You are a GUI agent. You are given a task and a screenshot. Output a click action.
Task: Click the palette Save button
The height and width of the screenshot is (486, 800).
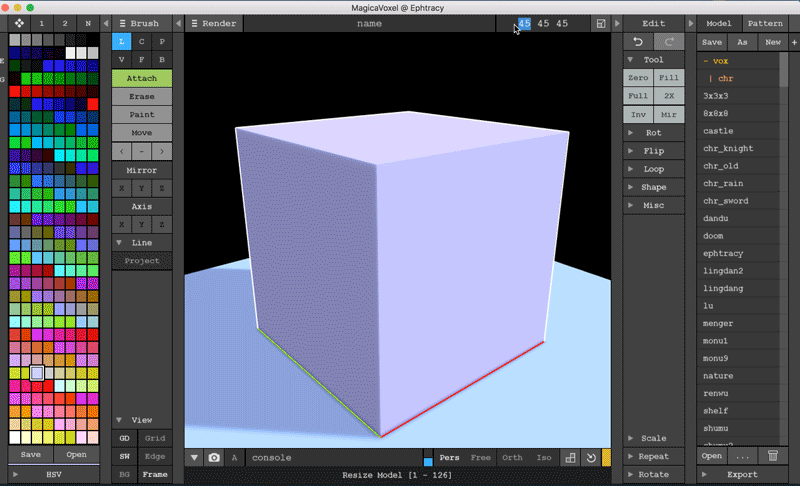pos(31,454)
